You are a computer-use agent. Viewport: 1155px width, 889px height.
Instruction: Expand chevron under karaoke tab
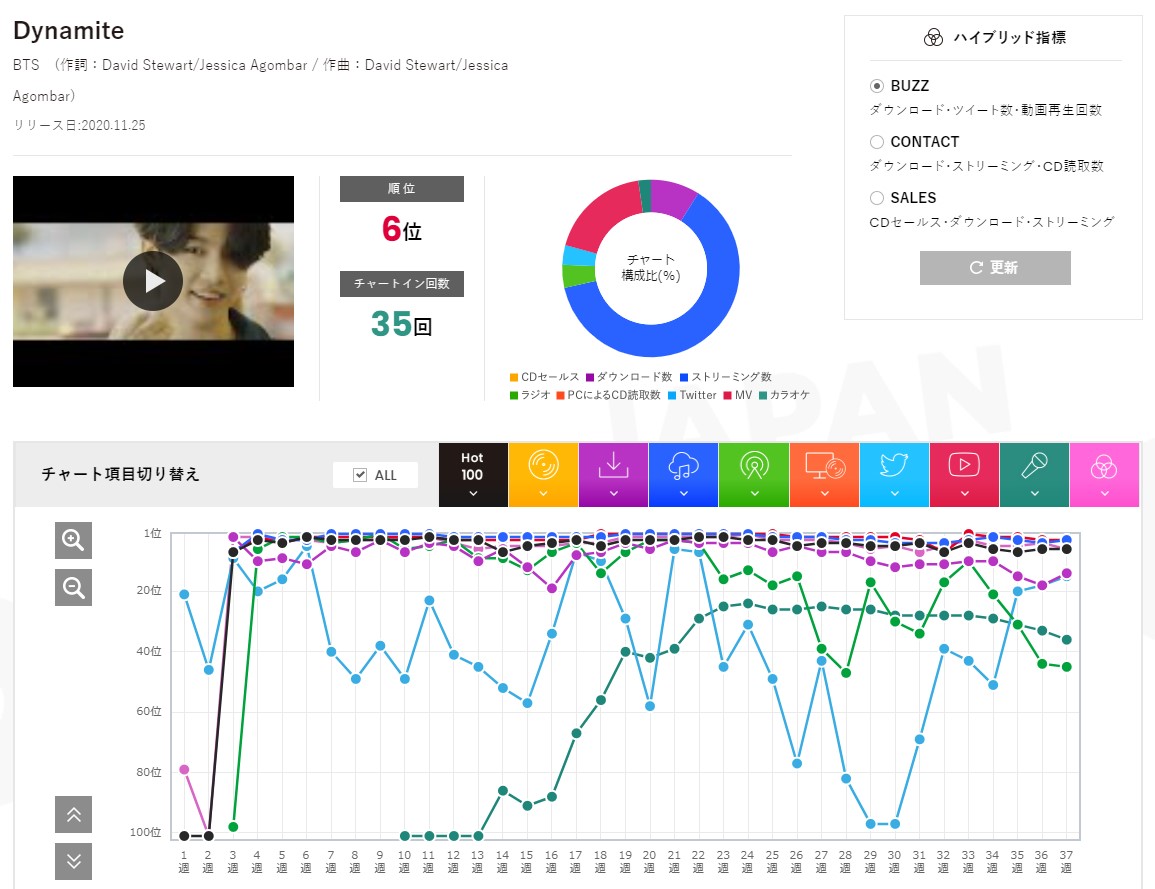click(1034, 493)
